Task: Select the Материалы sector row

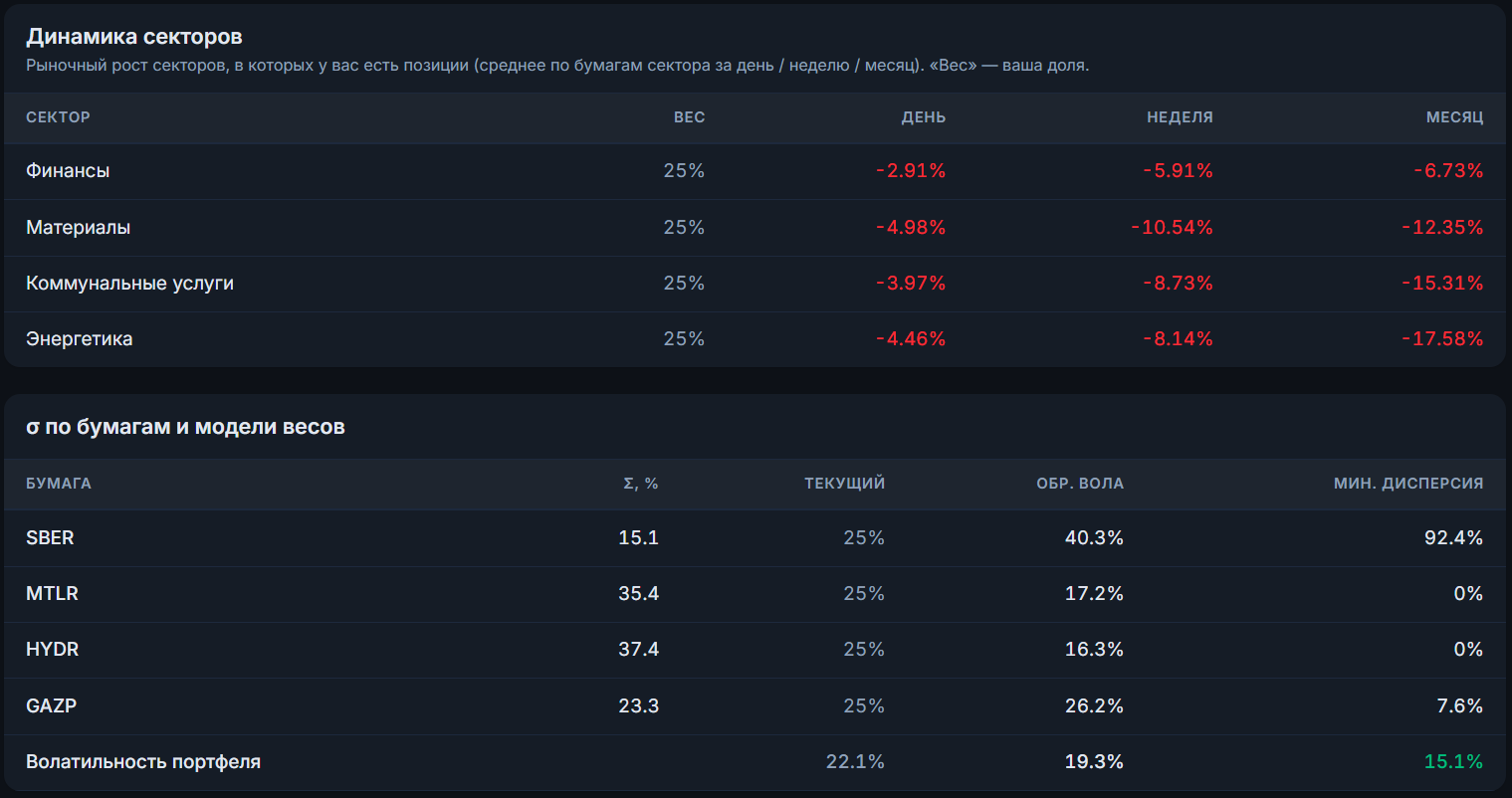Action: [x=755, y=228]
